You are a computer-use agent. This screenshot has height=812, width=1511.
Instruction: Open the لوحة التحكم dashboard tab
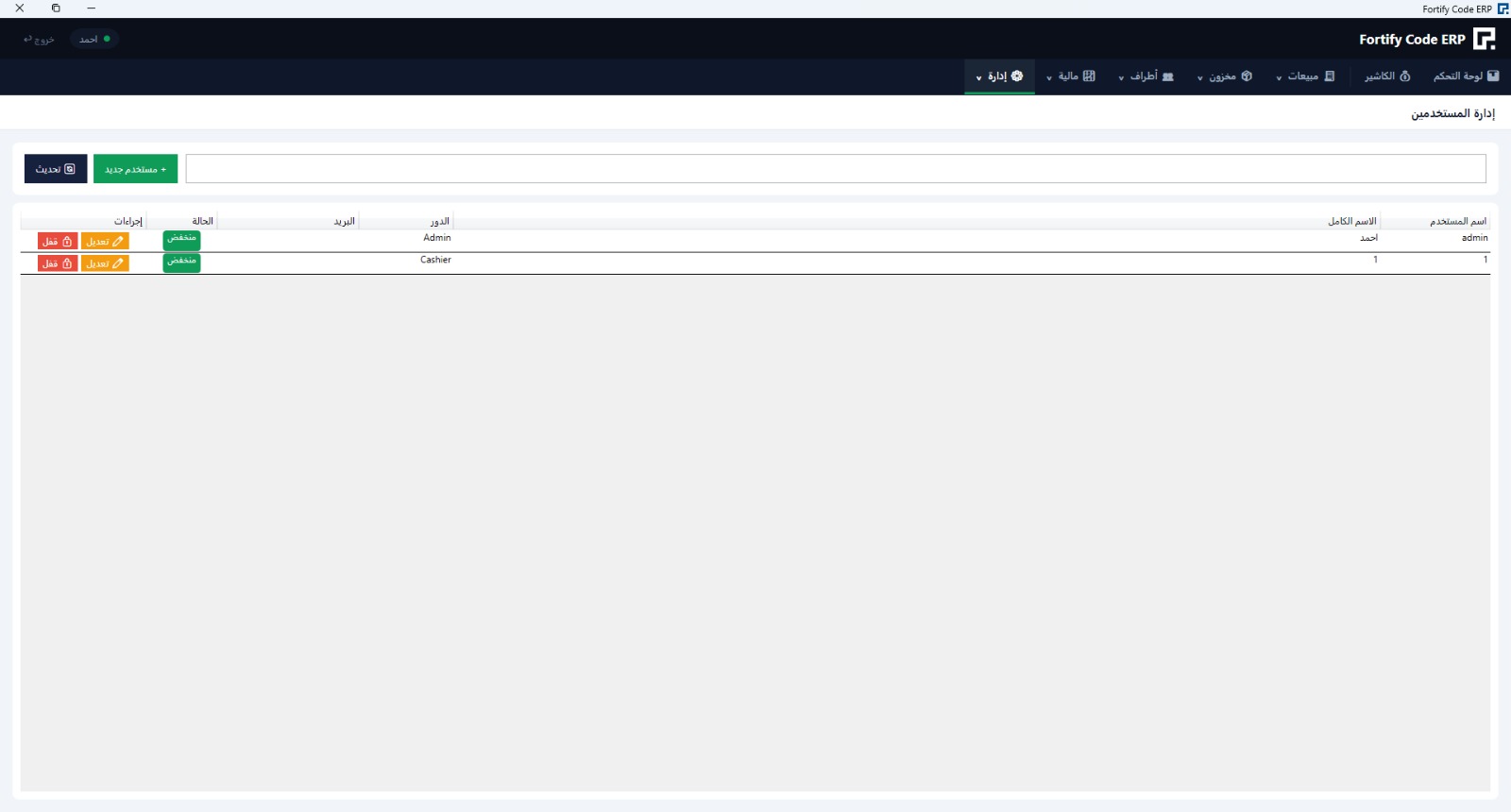(1466, 76)
